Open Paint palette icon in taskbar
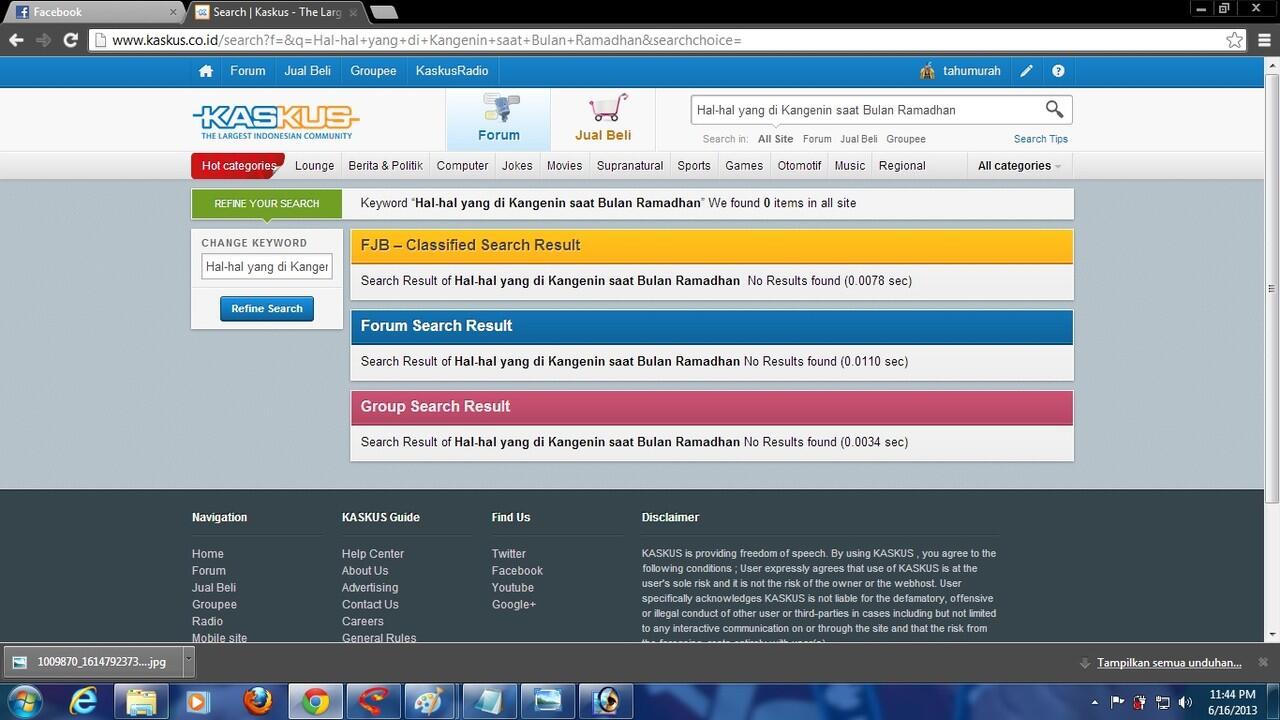This screenshot has width=1280, height=720. click(433, 701)
